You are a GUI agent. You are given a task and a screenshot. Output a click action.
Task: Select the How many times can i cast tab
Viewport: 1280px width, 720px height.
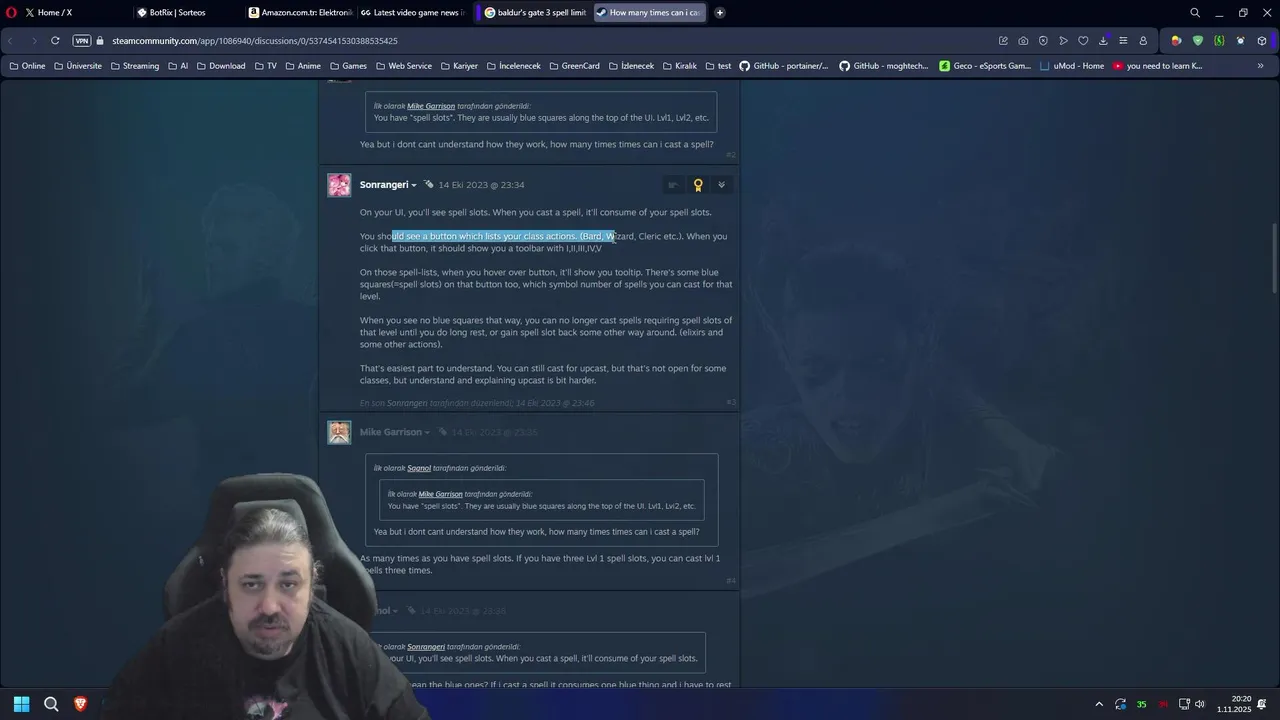click(x=649, y=13)
